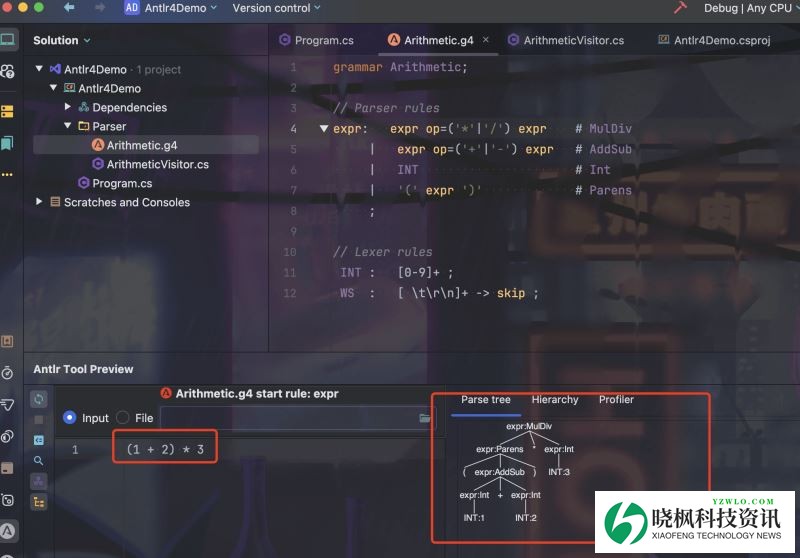Select Arithmetic.g4 in the solution tree

146,145
